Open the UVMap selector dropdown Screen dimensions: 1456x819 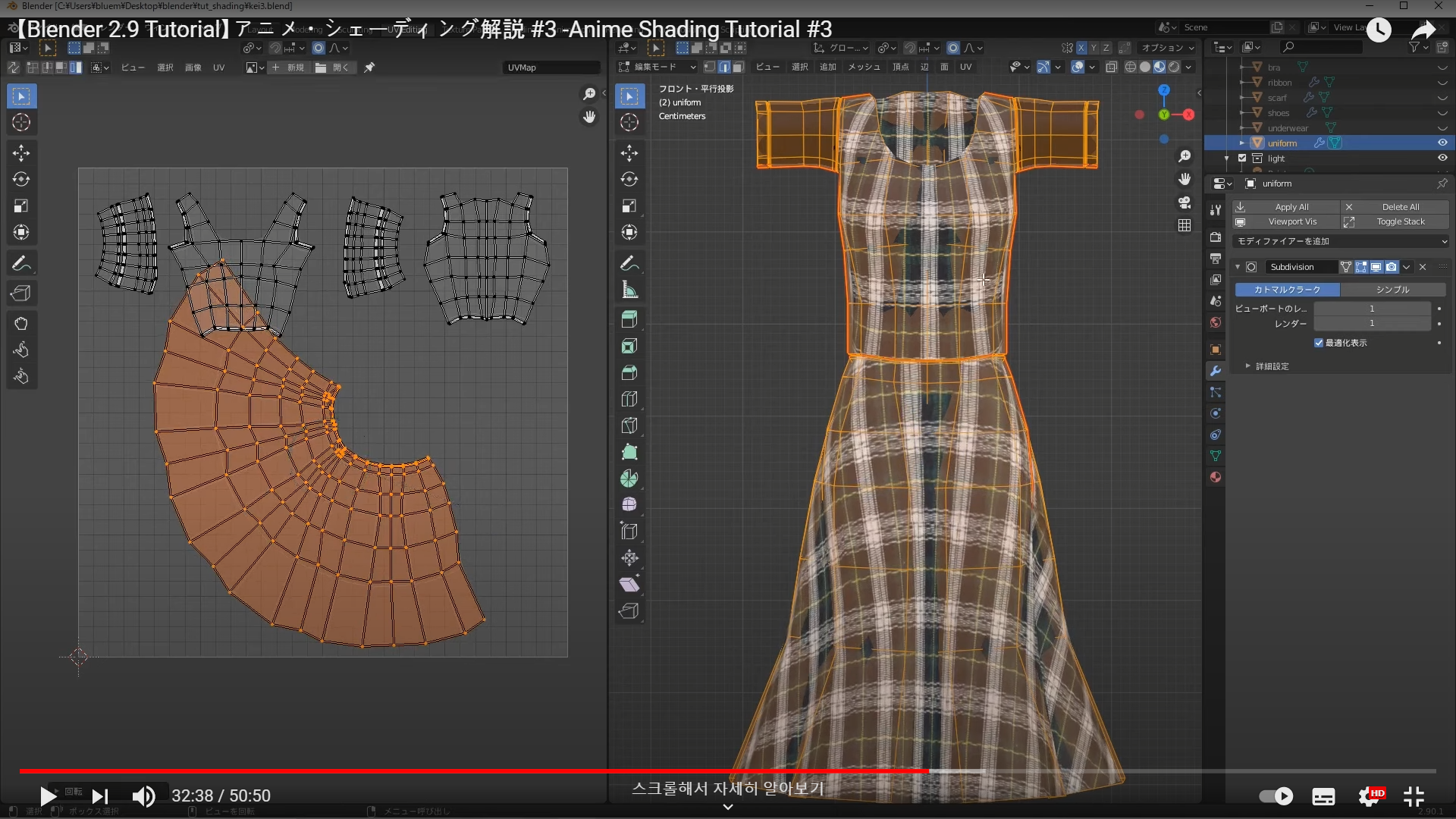point(551,67)
